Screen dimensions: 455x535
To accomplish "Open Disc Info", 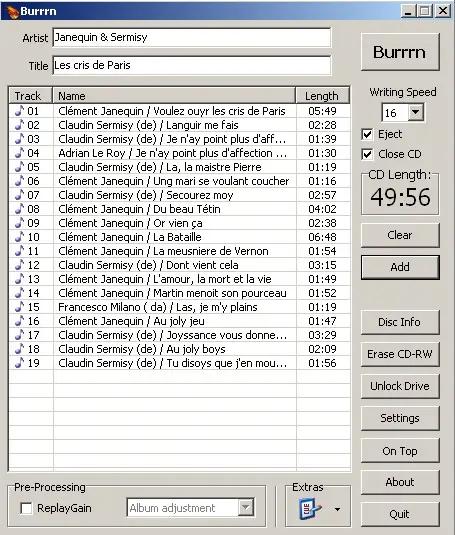I will (x=400, y=322).
